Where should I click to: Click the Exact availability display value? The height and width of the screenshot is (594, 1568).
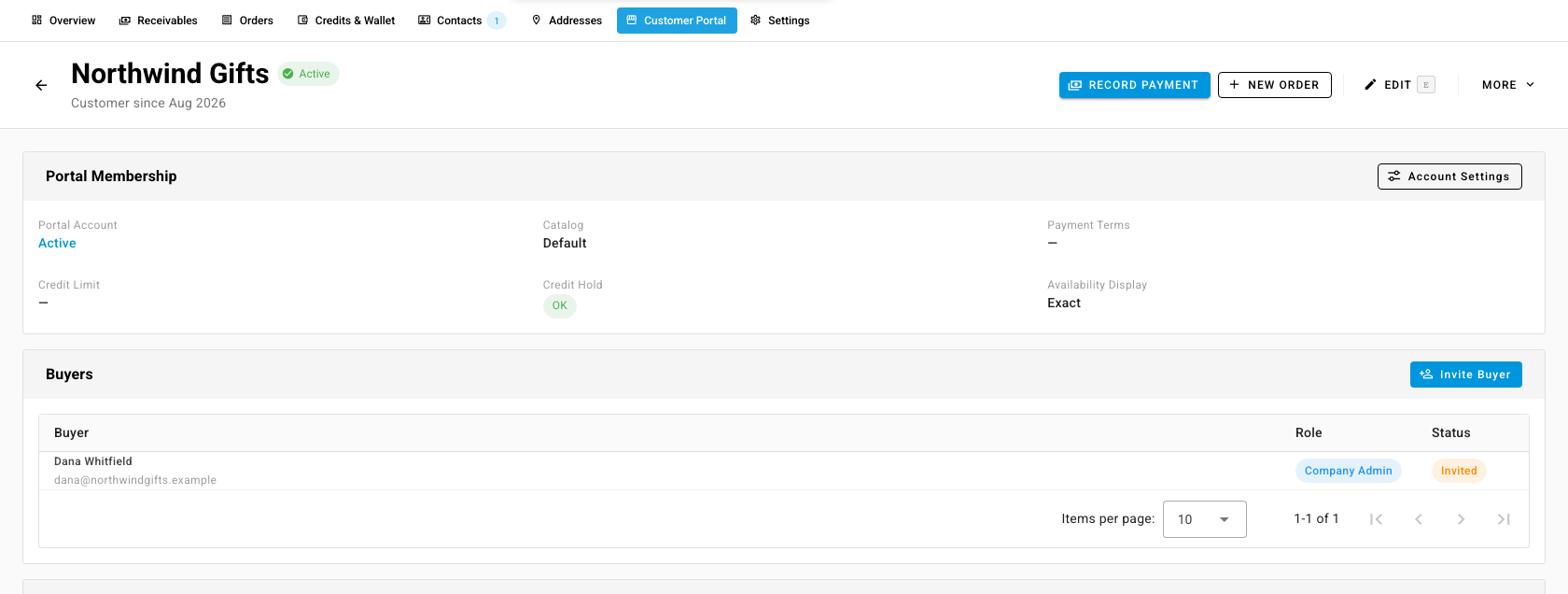coord(1064,303)
